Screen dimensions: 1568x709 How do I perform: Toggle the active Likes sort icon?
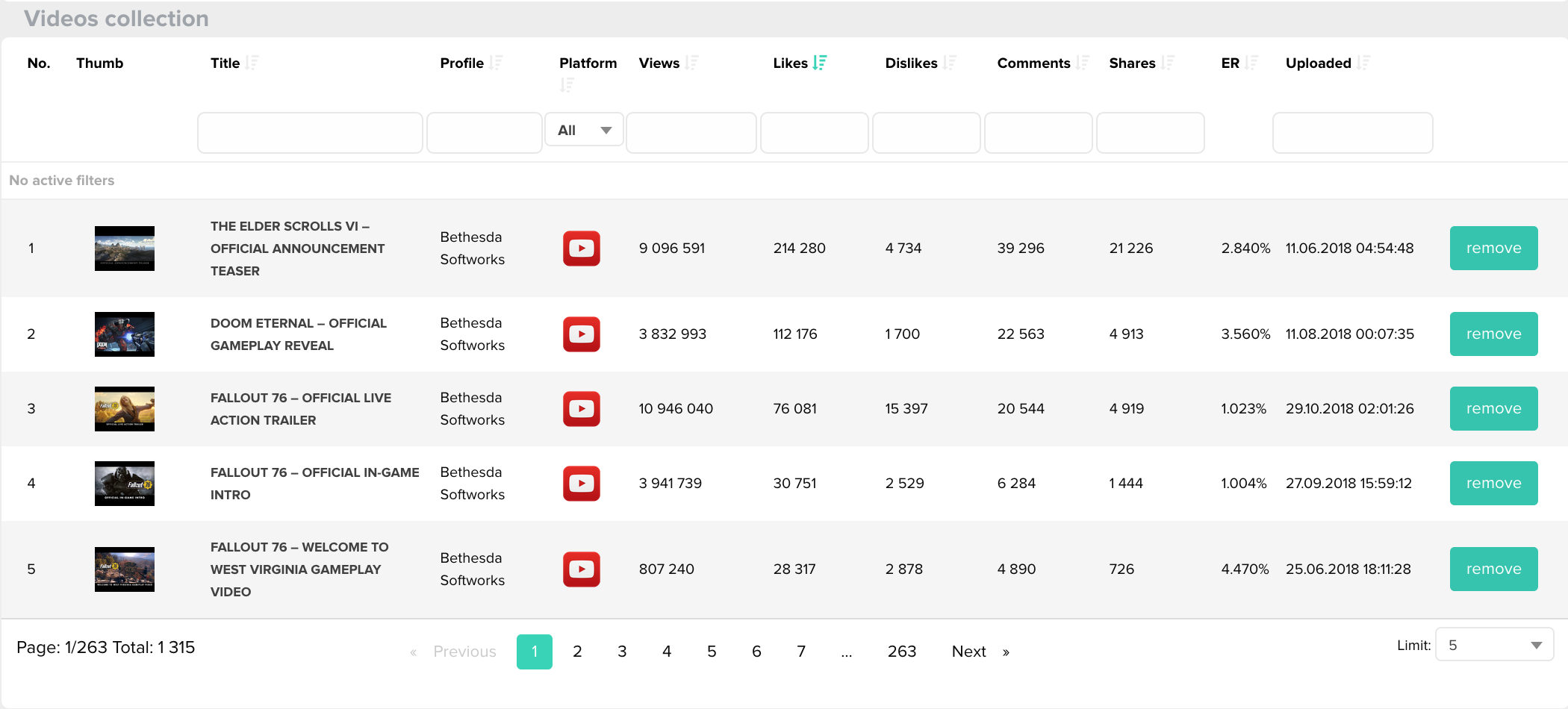click(x=820, y=63)
